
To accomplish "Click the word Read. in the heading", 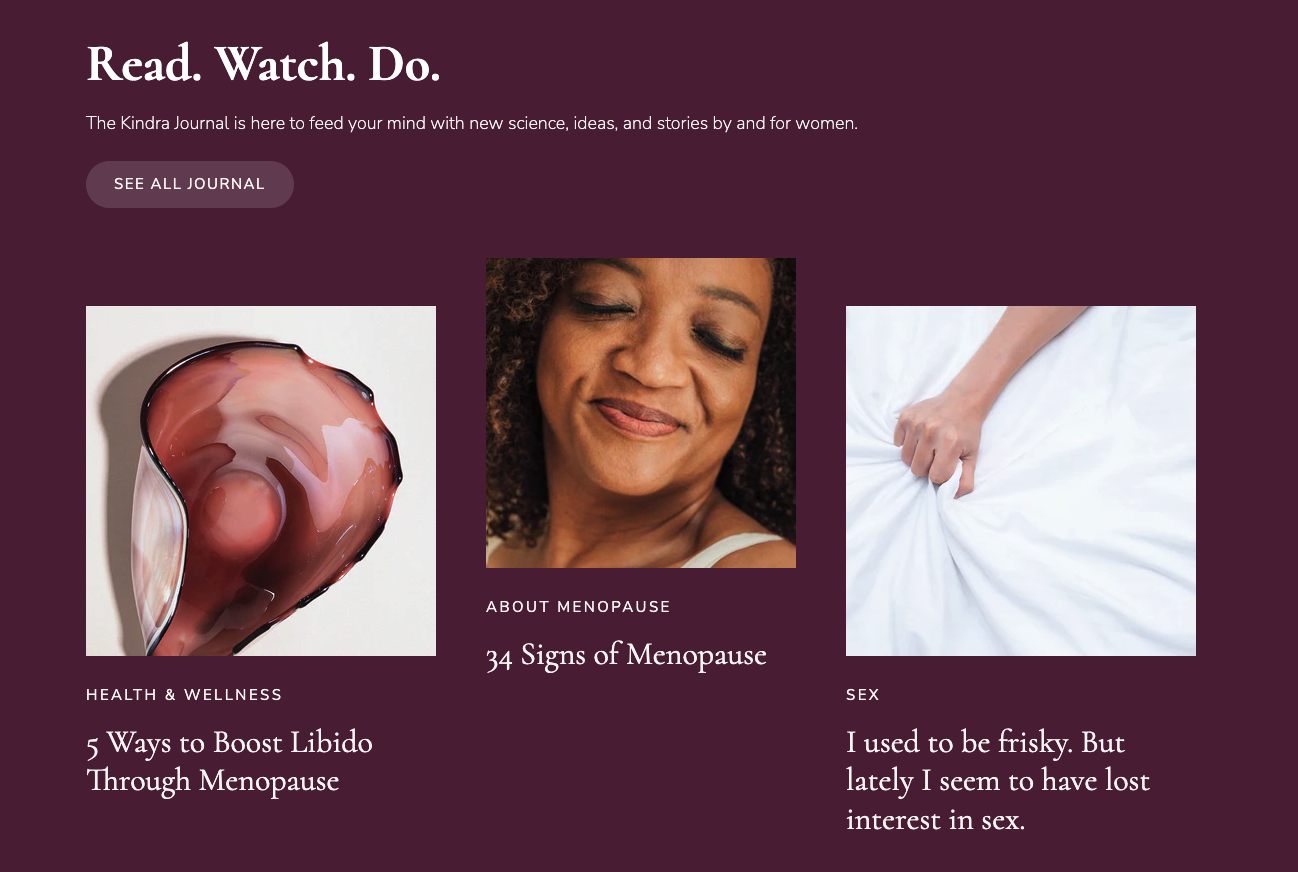I will (144, 66).
